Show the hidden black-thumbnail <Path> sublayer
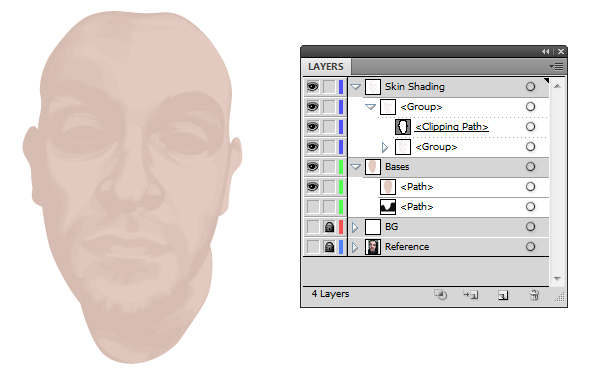This screenshot has height=378, width=594. [313, 207]
